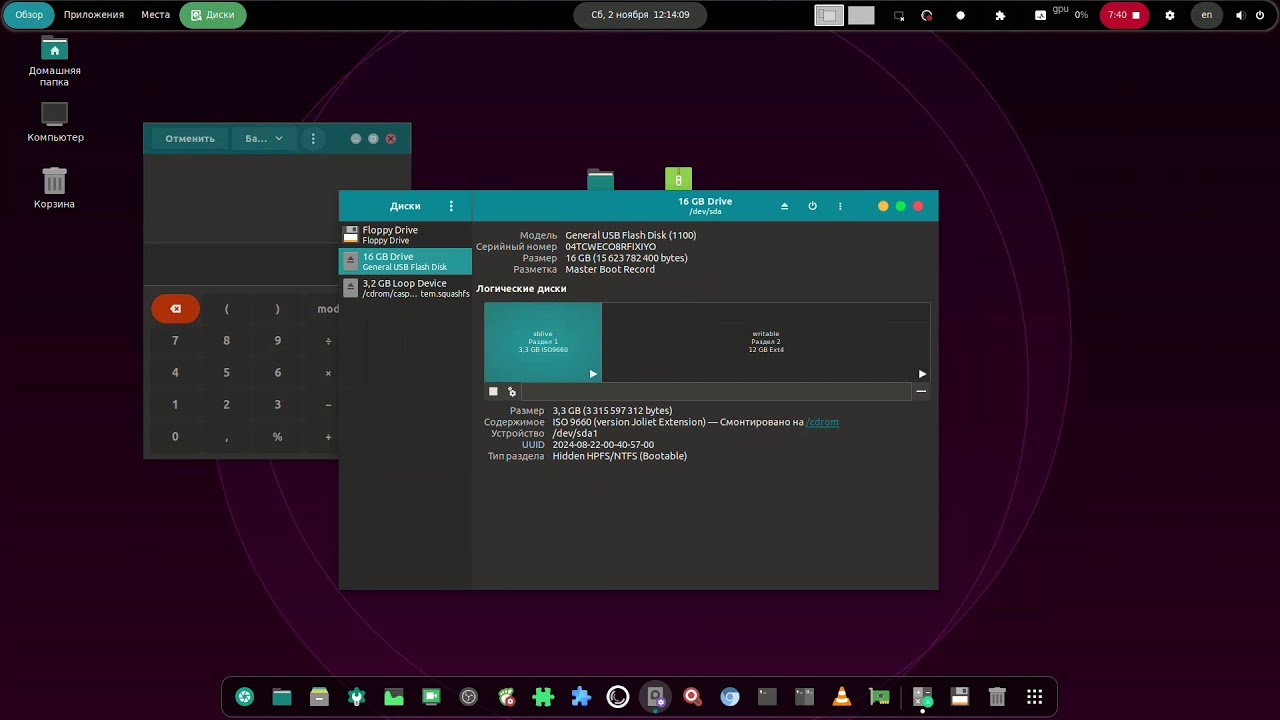Open the volume control in top bar
Screen dimensions: 1280x720
pyautogui.click(x=1241, y=15)
